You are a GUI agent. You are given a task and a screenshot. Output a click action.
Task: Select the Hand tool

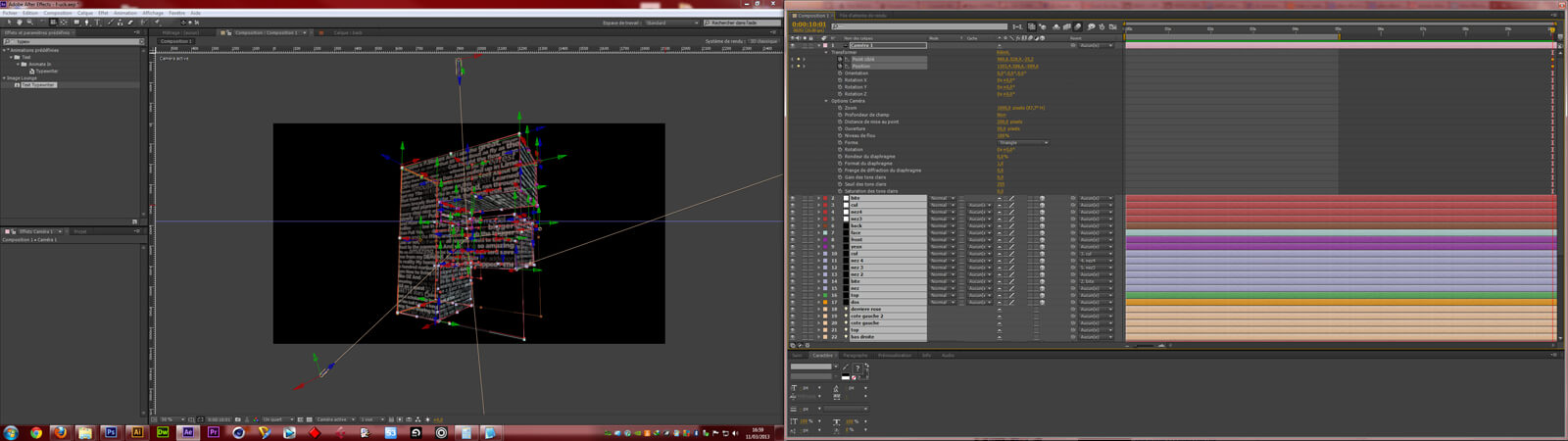tap(20, 22)
